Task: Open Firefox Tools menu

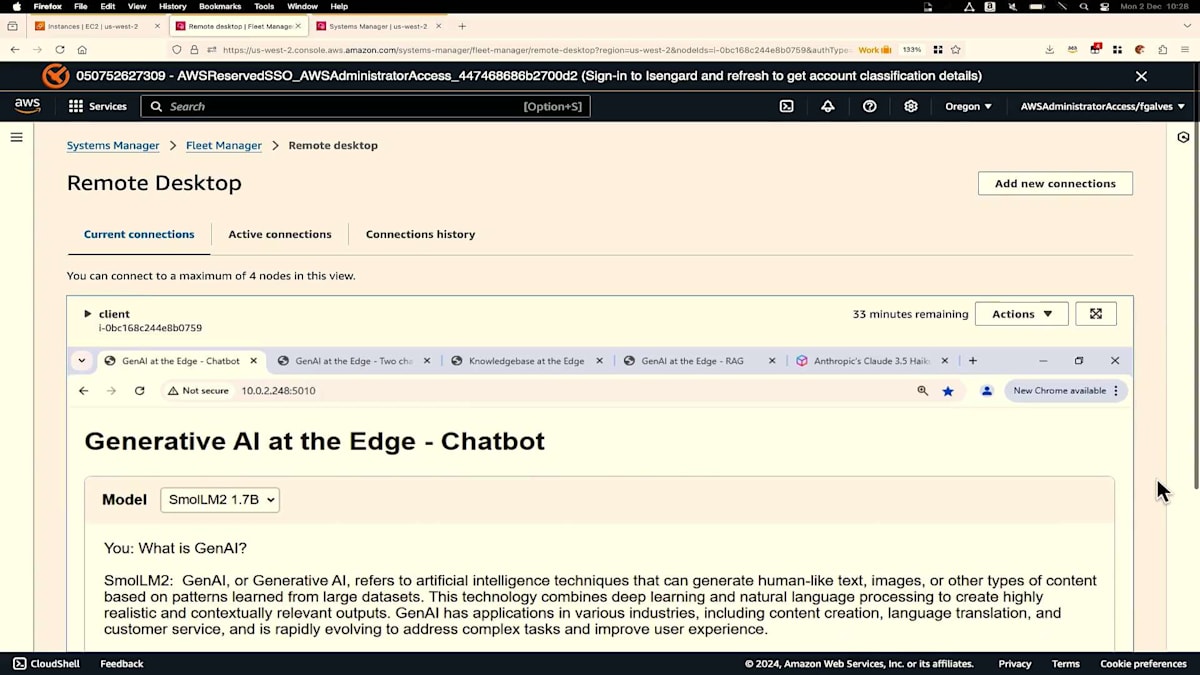Action: click(x=264, y=6)
